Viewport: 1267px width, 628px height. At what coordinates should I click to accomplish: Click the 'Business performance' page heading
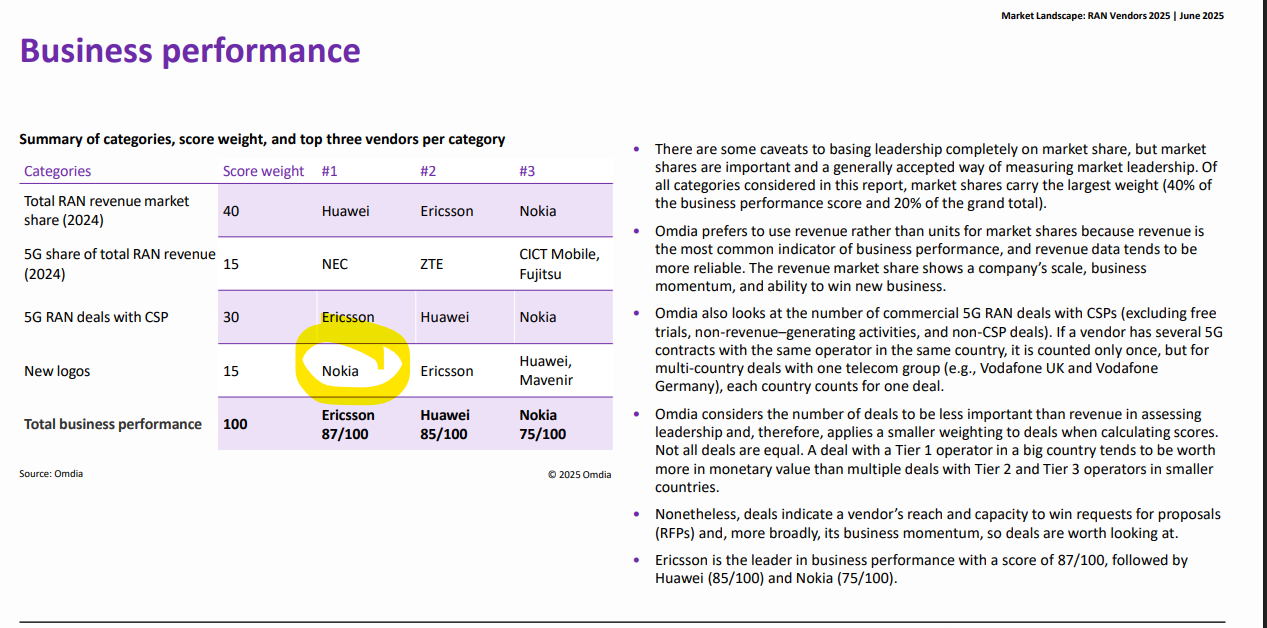[x=190, y=51]
